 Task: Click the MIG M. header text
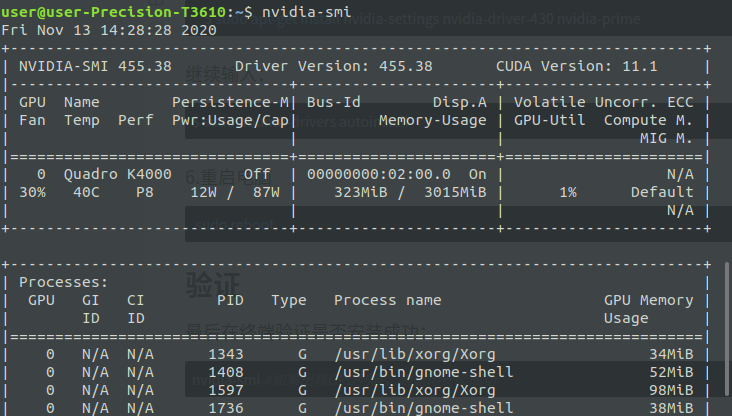(x=667, y=138)
